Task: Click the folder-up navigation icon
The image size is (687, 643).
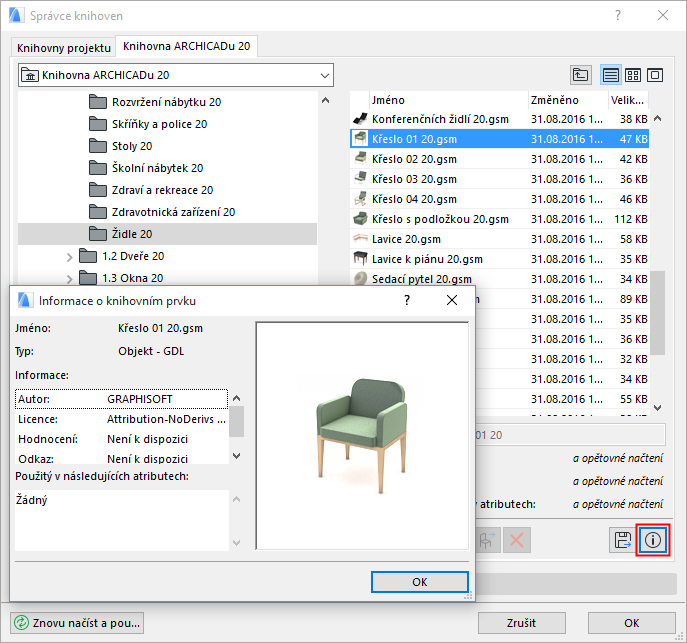Action: pos(581,75)
